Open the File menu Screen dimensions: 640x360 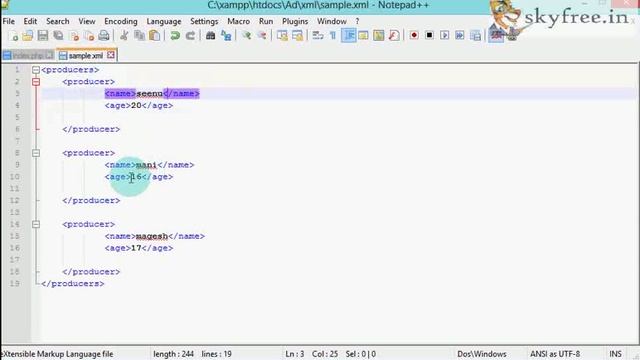[9, 21]
